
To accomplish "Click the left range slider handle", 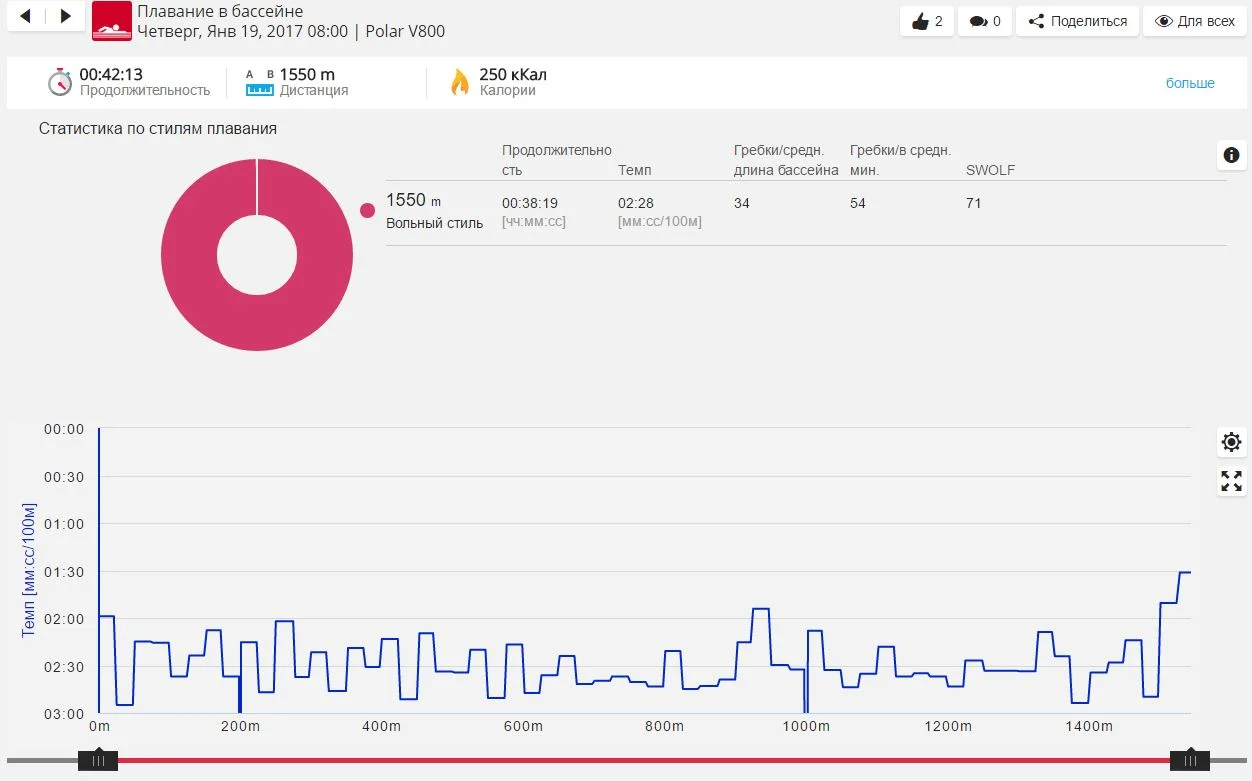I will pos(98,761).
